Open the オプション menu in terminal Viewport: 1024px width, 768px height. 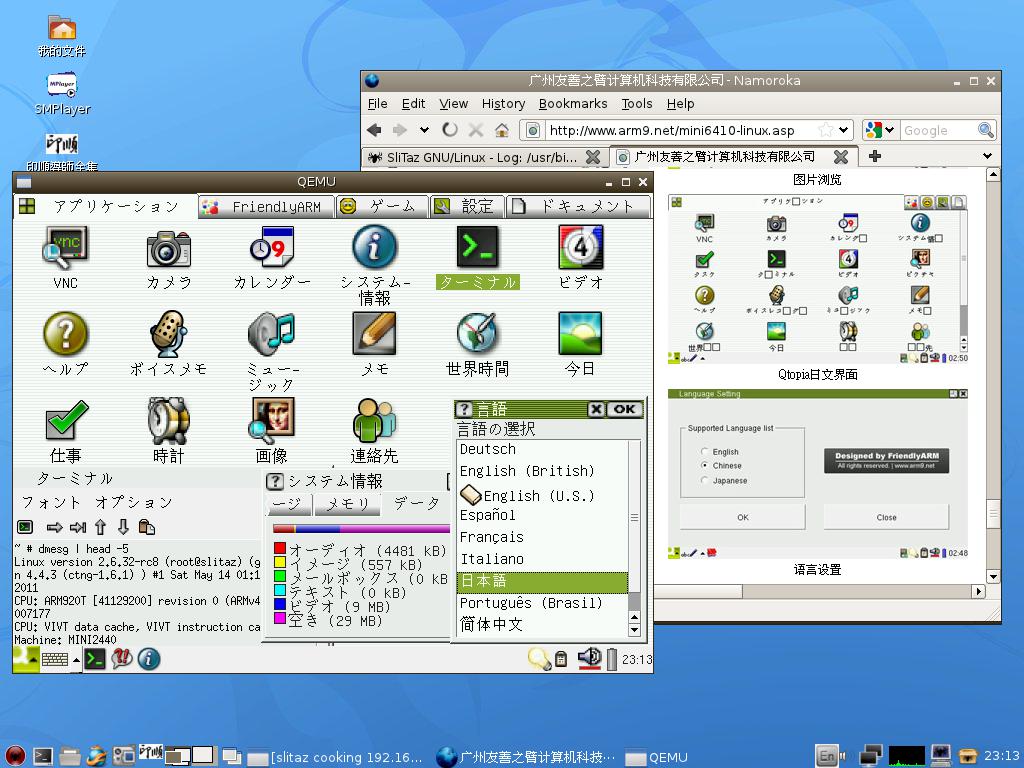coord(133,502)
